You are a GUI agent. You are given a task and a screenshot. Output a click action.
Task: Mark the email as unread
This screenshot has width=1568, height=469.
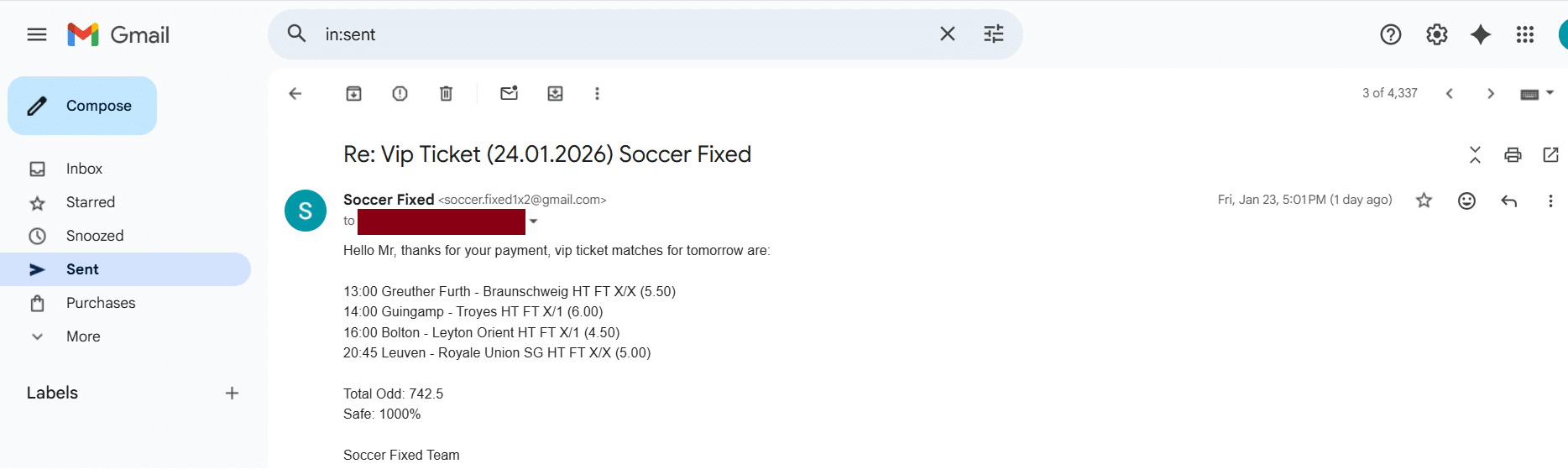point(509,94)
